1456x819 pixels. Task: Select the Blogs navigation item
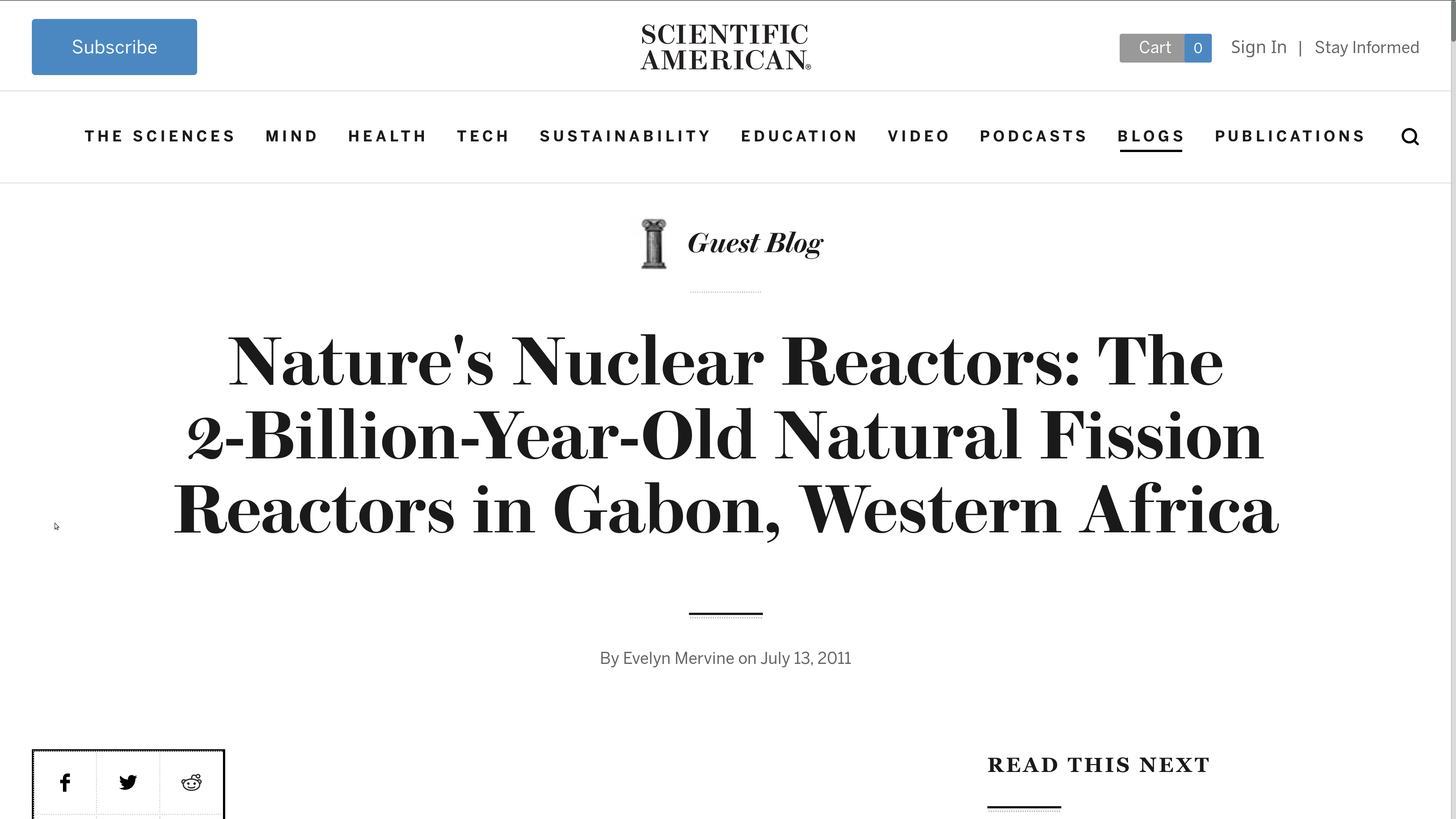[1151, 136]
